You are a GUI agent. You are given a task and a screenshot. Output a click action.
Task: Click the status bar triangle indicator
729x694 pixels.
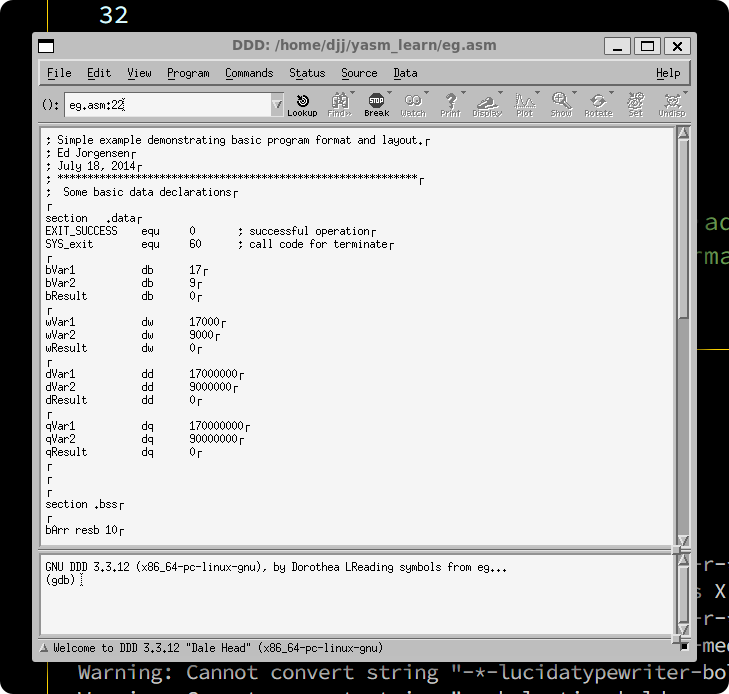tap(44, 648)
